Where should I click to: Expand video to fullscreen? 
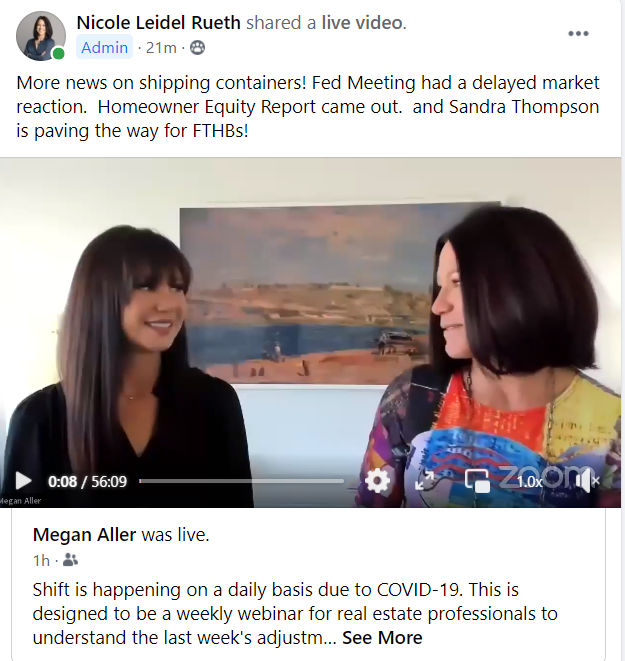click(x=424, y=481)
